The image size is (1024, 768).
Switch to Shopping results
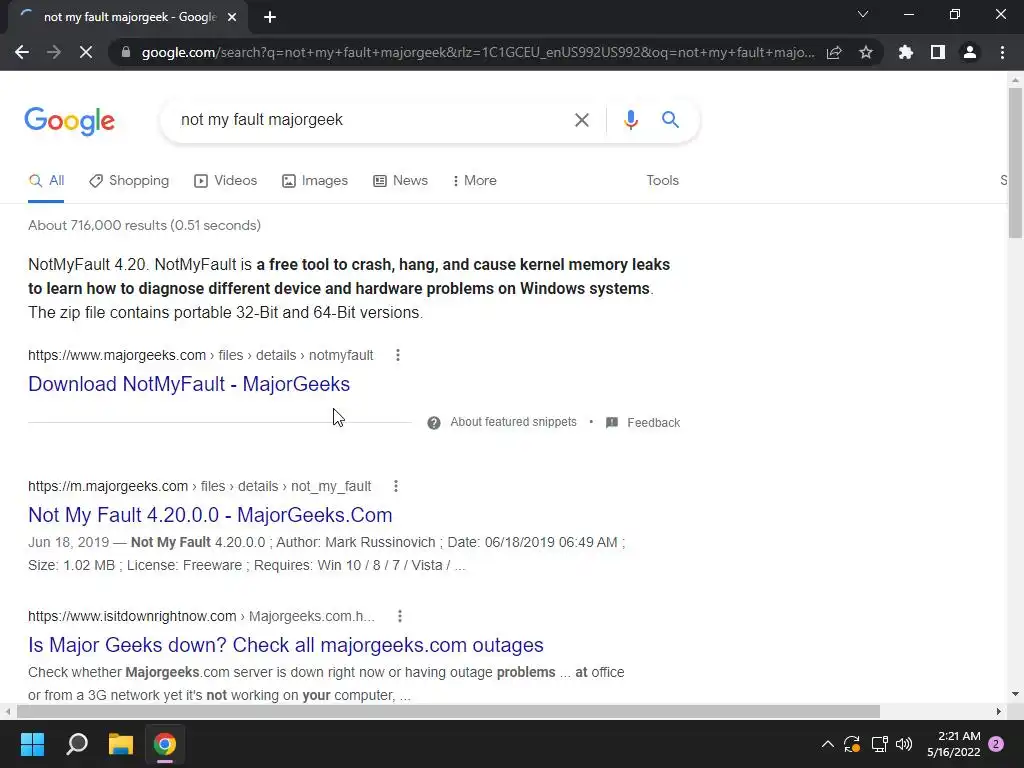129,181
